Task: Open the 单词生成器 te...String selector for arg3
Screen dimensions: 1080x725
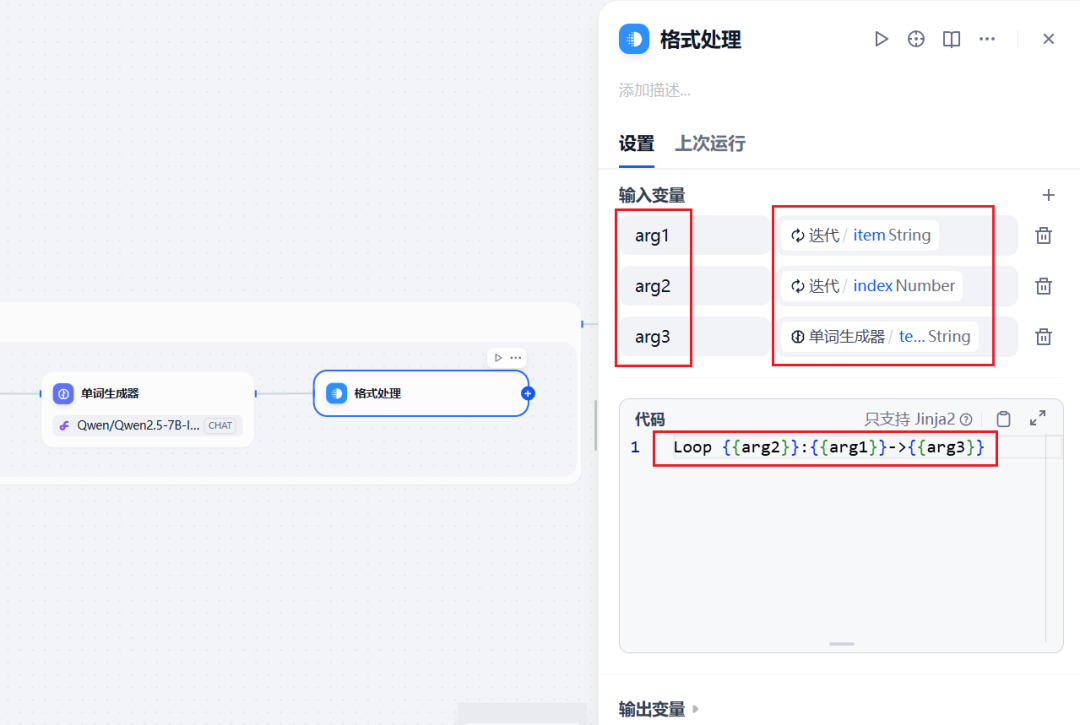Action: pyautogui.click(x=885, y=336)
